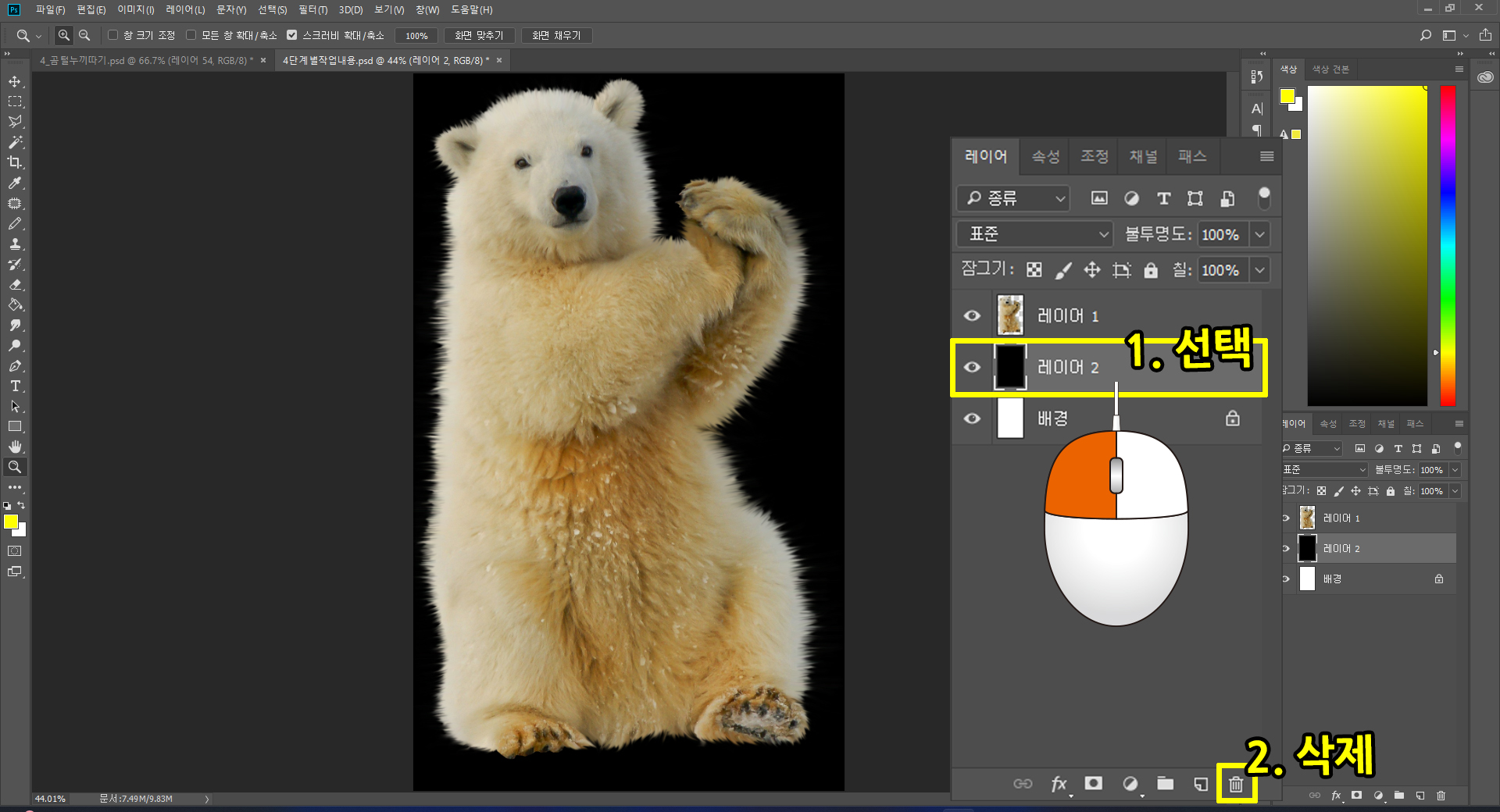Expand the 불투명도 opacity dropdown arrow

coord(1259,234)
